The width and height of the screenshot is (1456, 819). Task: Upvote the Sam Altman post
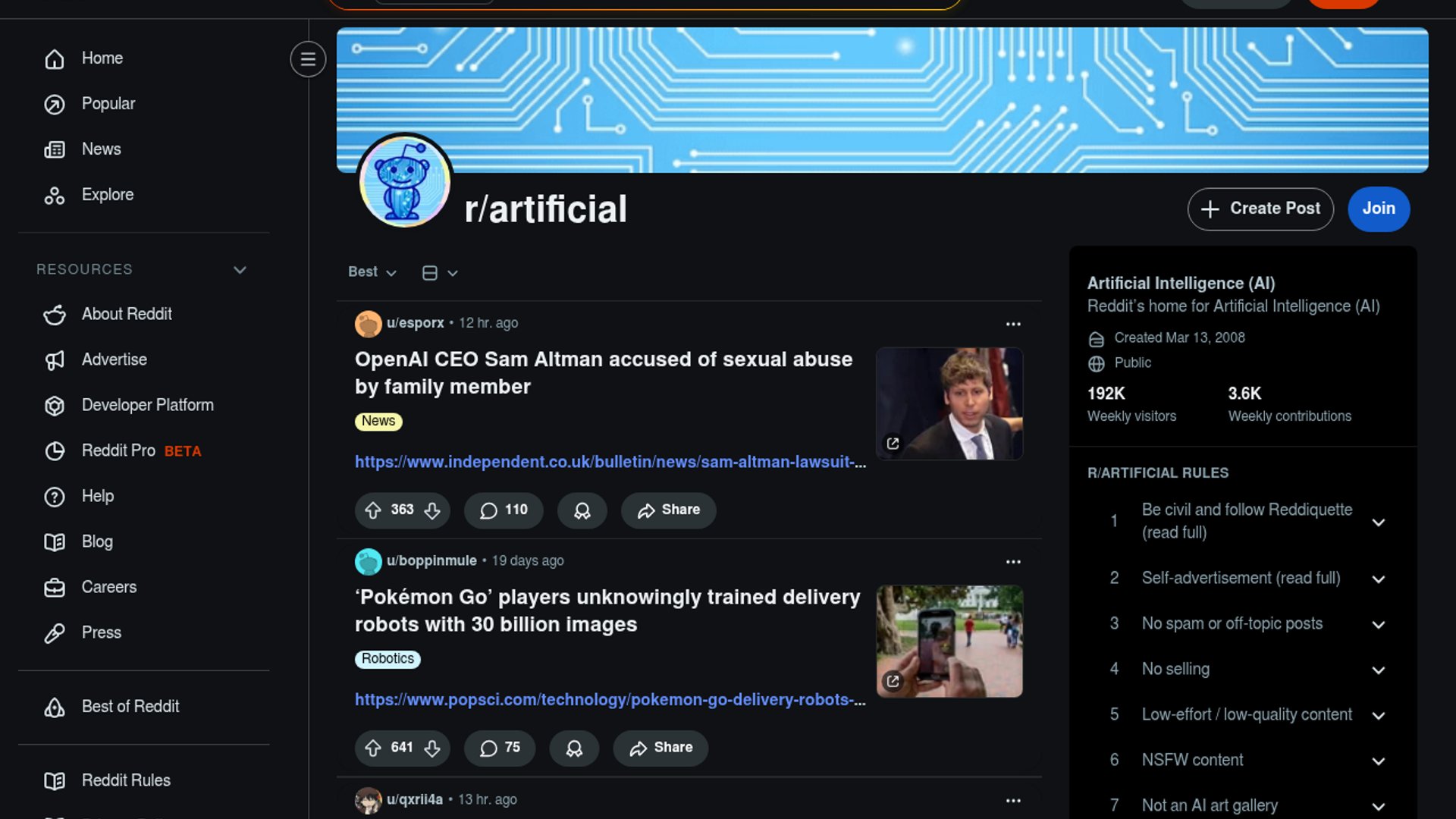tap(372, 510)
